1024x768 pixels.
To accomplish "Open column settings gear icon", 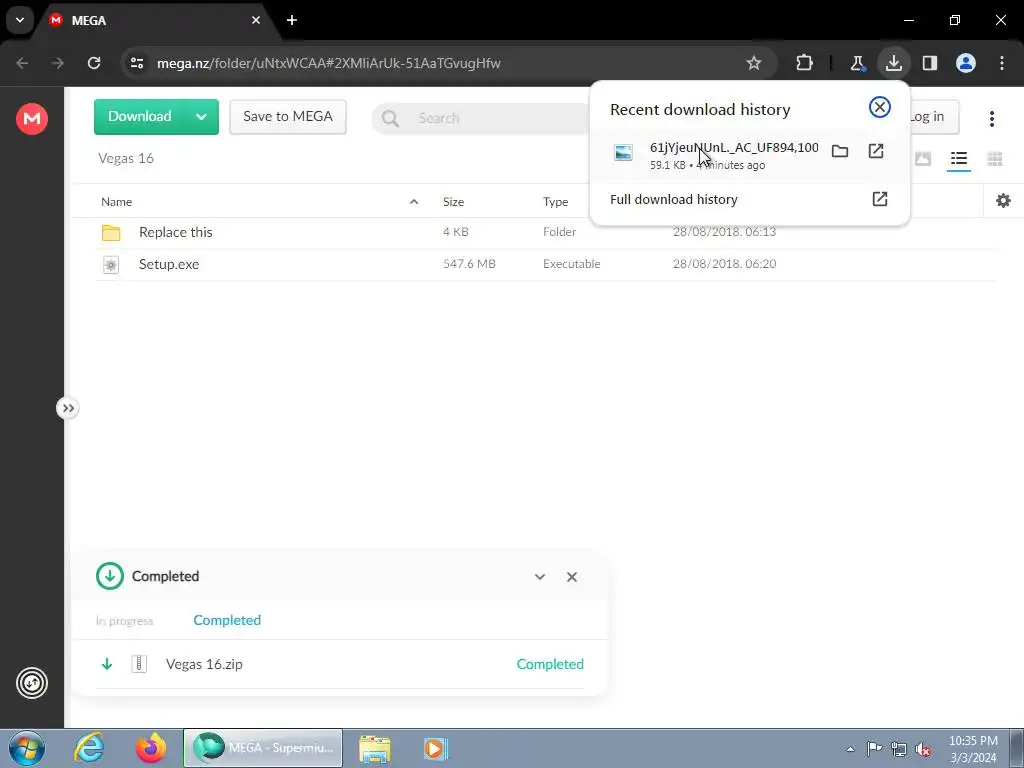I will tap(1003, 201).
